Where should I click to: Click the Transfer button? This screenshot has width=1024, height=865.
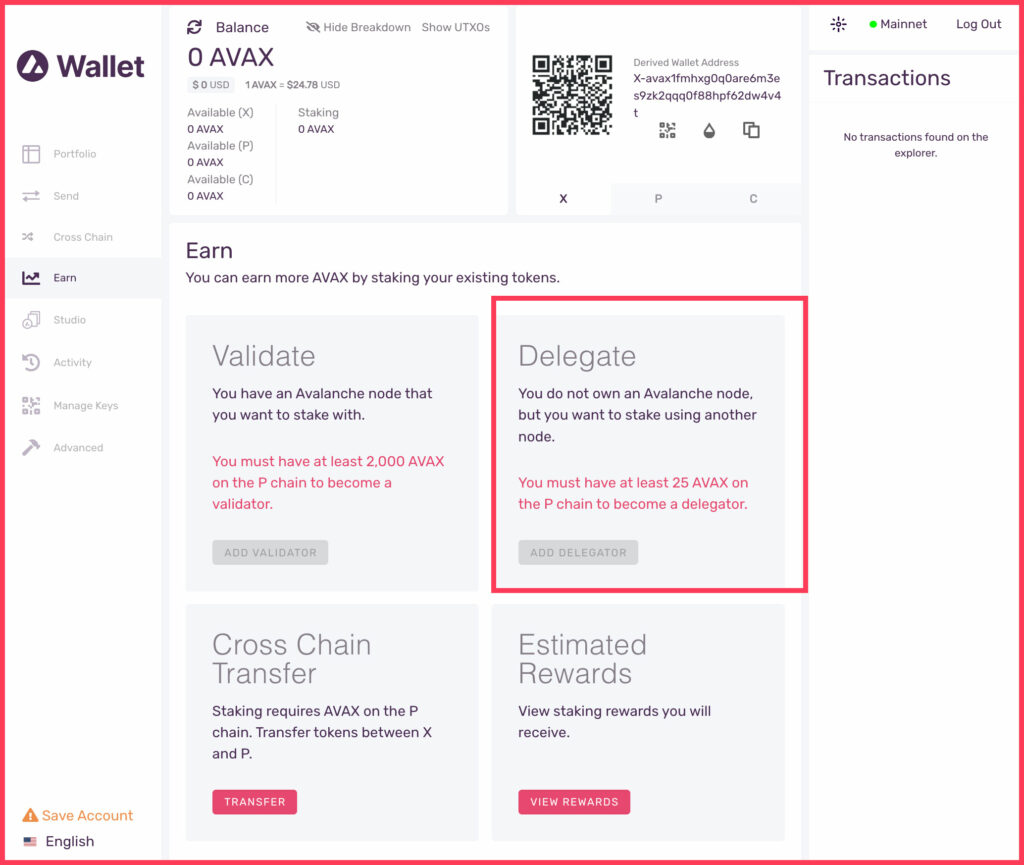point(255,802)
